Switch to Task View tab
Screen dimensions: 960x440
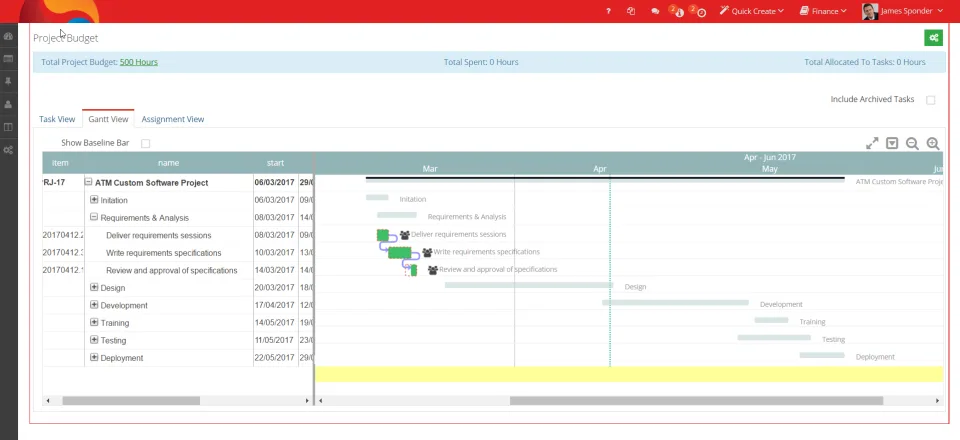(x=57, y=119)
